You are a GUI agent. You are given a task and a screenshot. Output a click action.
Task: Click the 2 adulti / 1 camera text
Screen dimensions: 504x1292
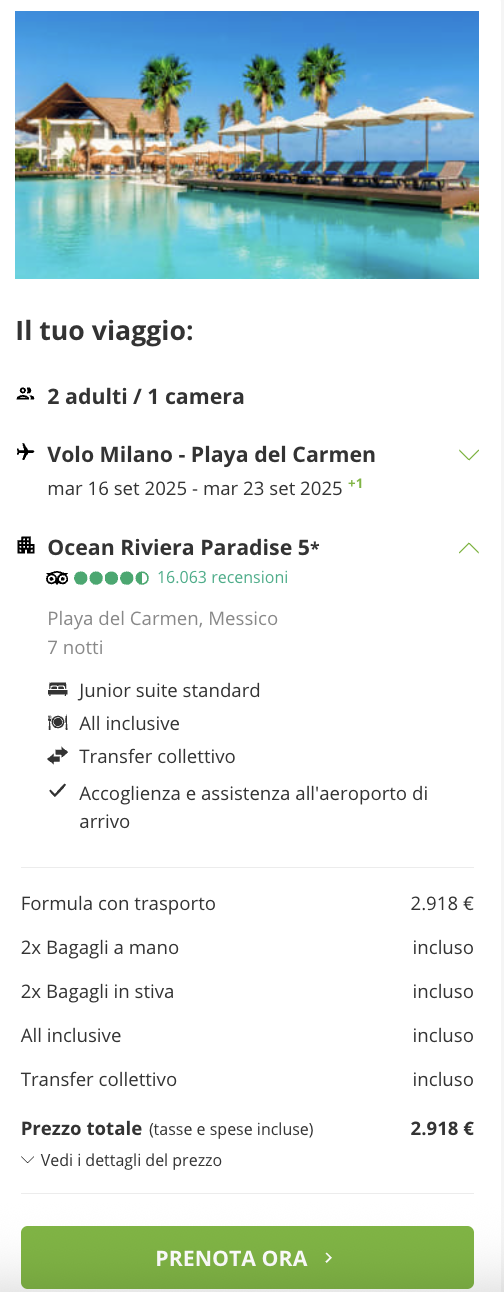[x=146, y=396]
